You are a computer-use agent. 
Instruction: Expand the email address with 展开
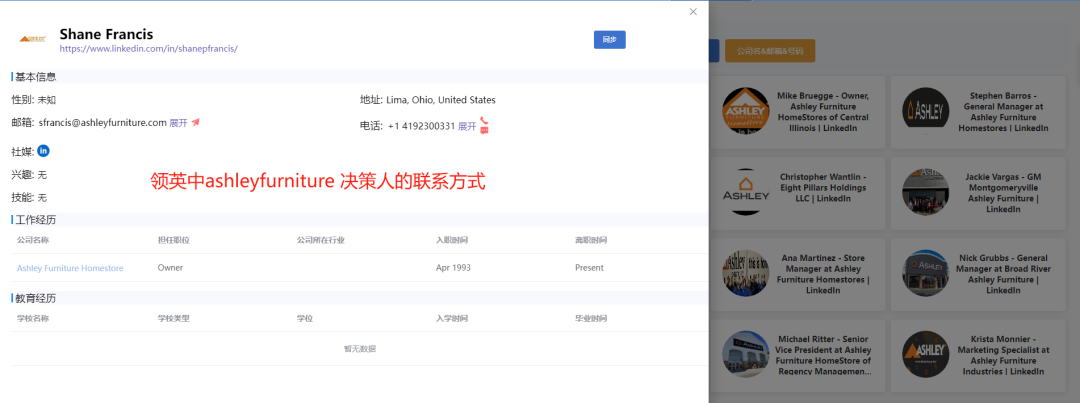click(x=178, y=123)
